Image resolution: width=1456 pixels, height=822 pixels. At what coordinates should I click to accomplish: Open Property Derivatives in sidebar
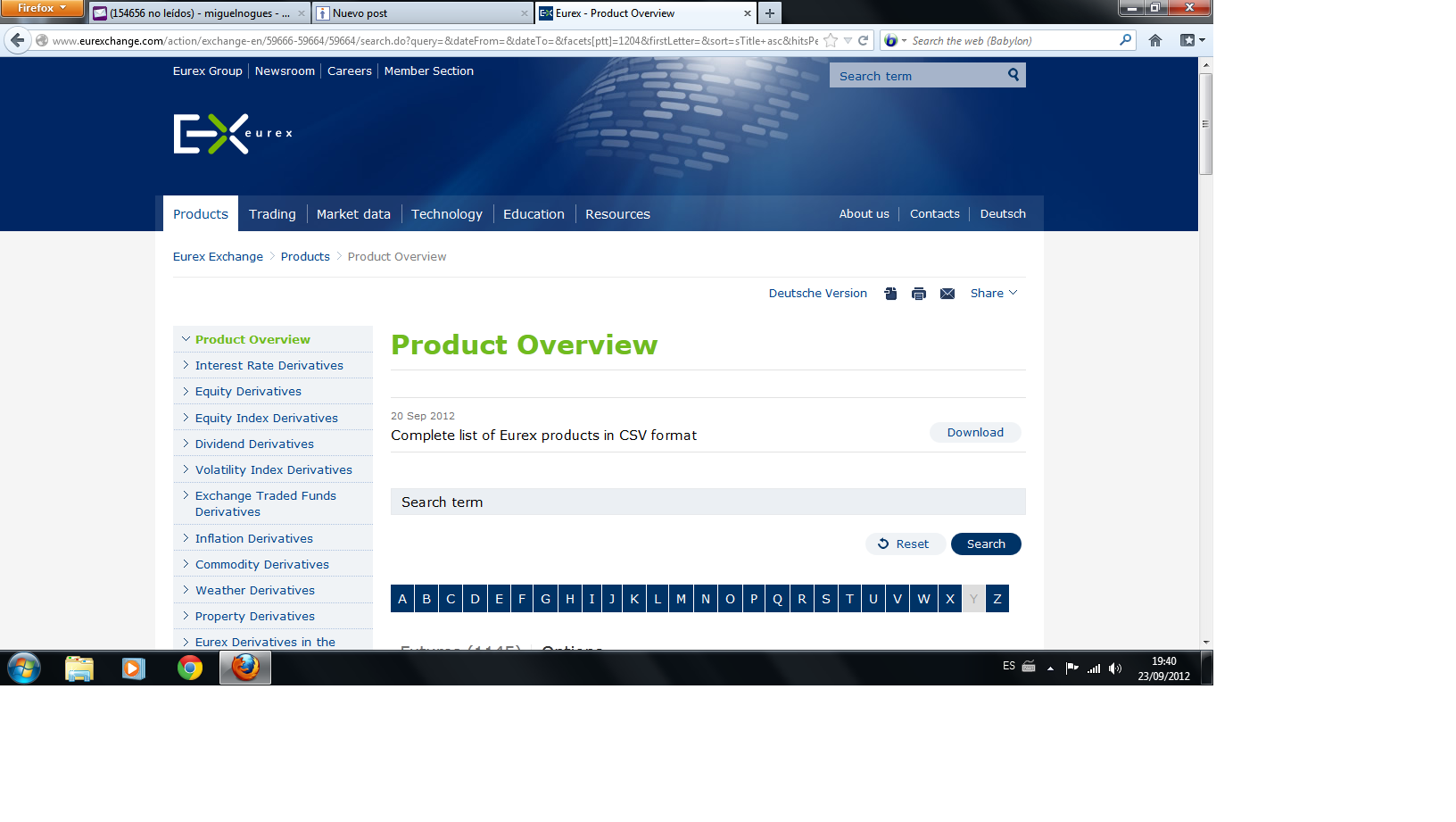pos(255,616)
